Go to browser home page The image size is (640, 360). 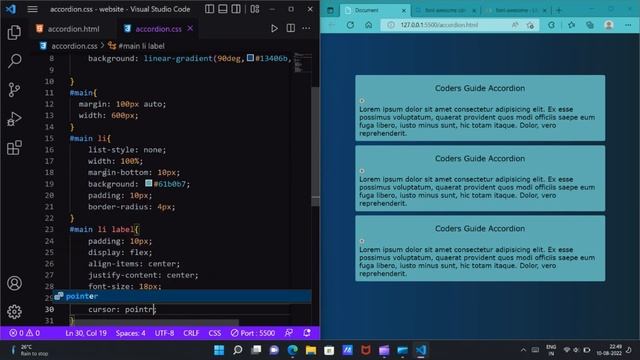pyautogui.click(x=369, y=25)
